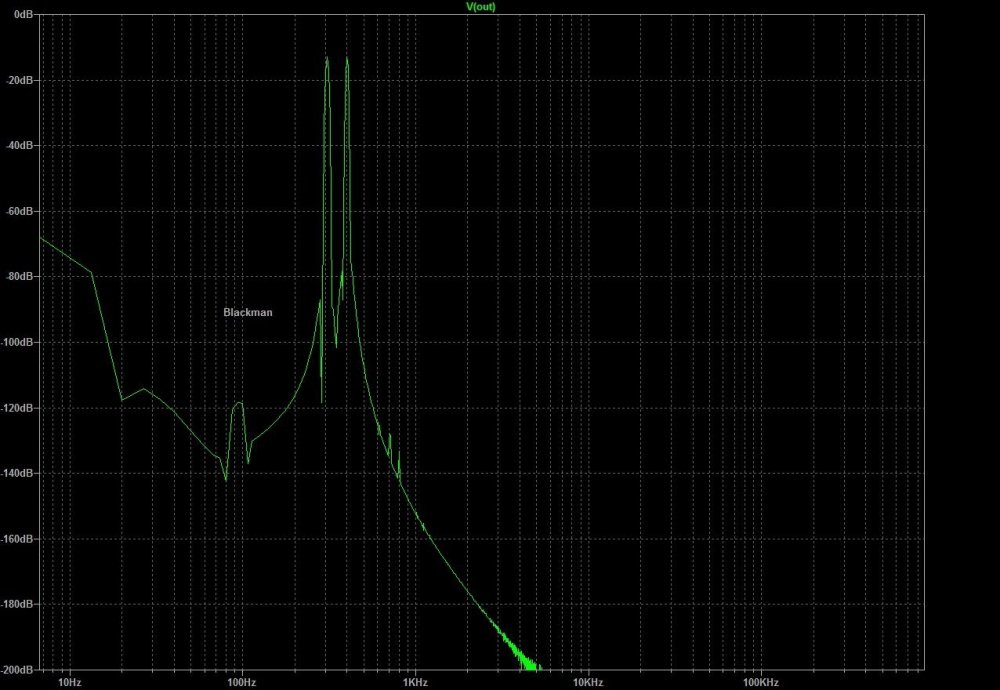This screenshot has height=690, width=1000.
Task: Click the -200dB vertical axis label
Action: coord(19,670)
